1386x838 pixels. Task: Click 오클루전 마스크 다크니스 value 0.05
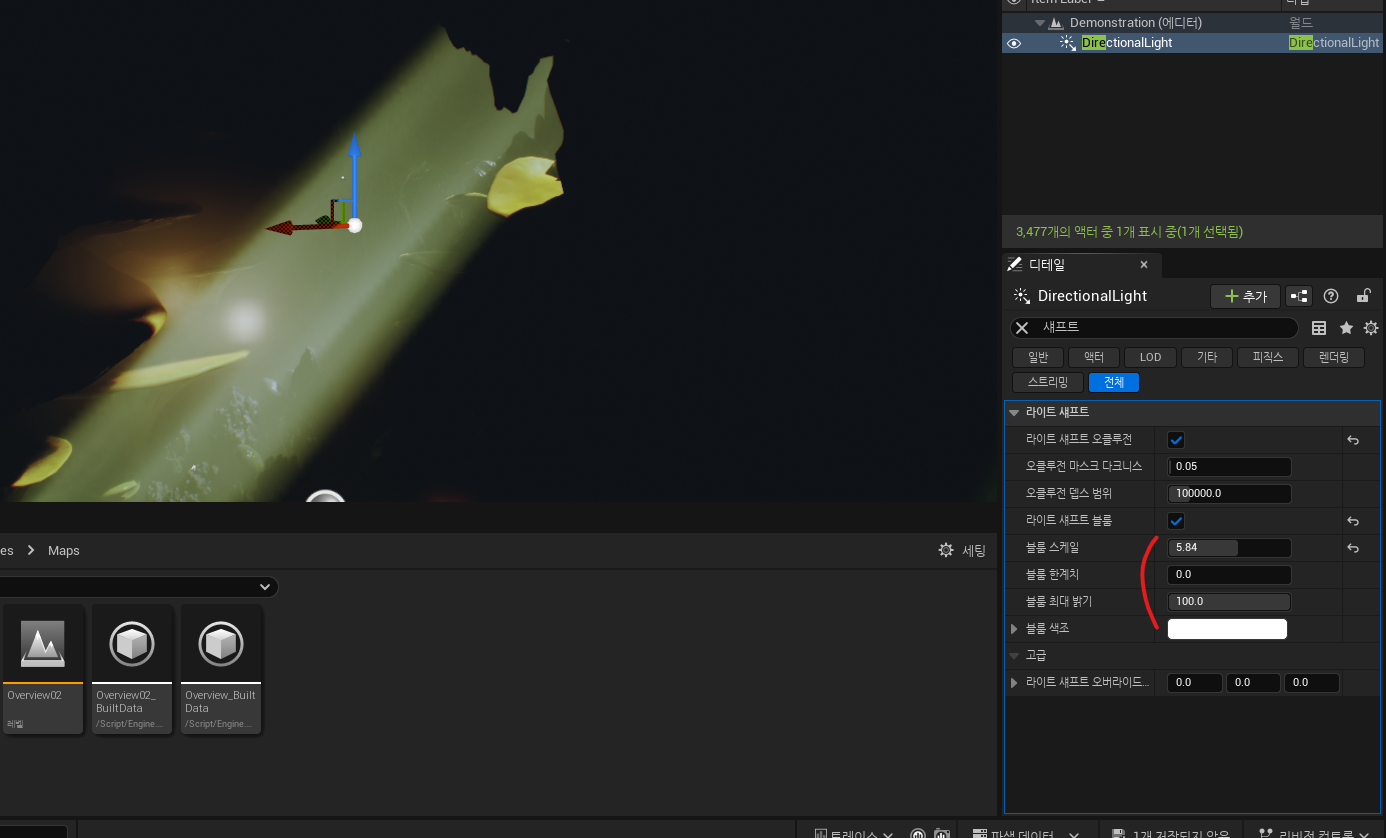pos(1229,467)
